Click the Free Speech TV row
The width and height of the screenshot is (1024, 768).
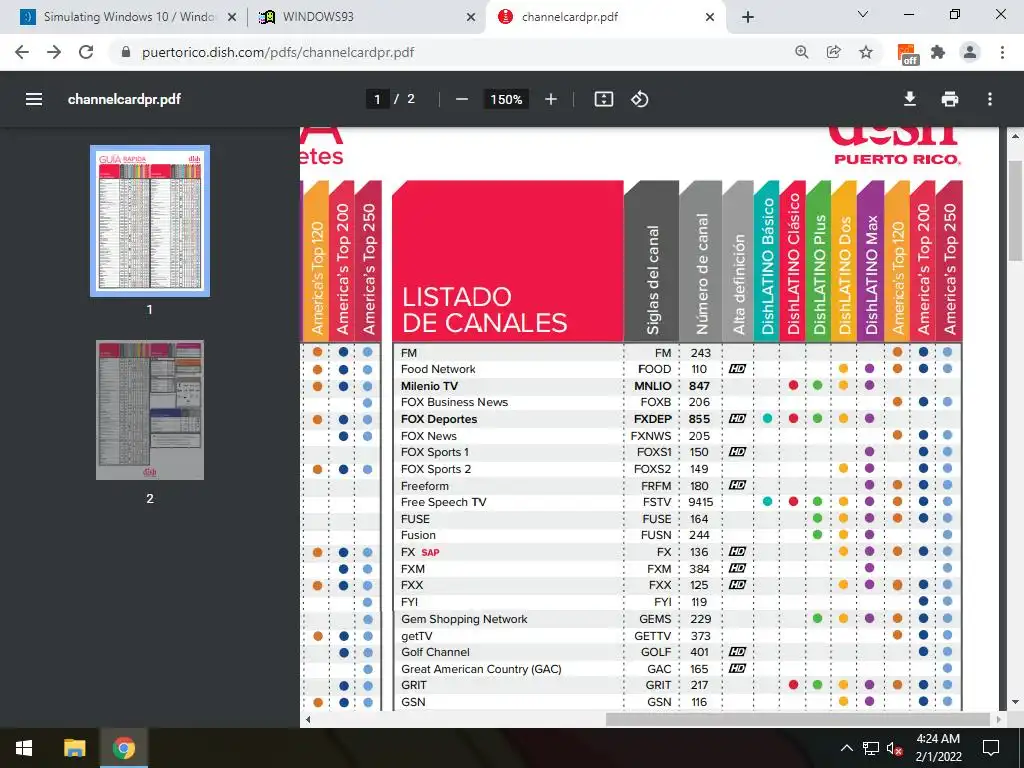click(677, 502)
